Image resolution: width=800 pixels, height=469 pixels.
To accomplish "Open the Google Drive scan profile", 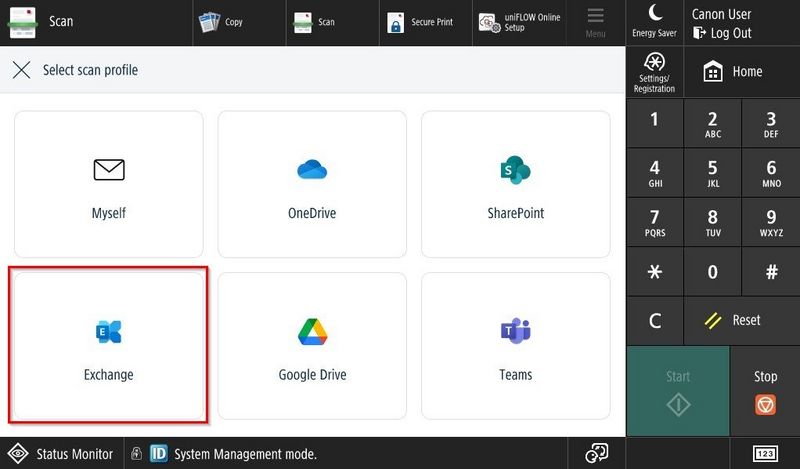I will 312,345.
